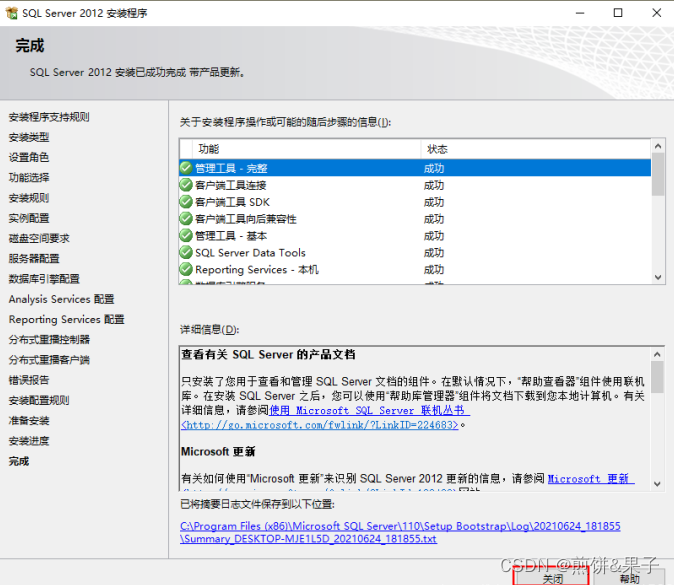
Task: Click the bold 完成 step in sidebar
Action: point(19,461)
